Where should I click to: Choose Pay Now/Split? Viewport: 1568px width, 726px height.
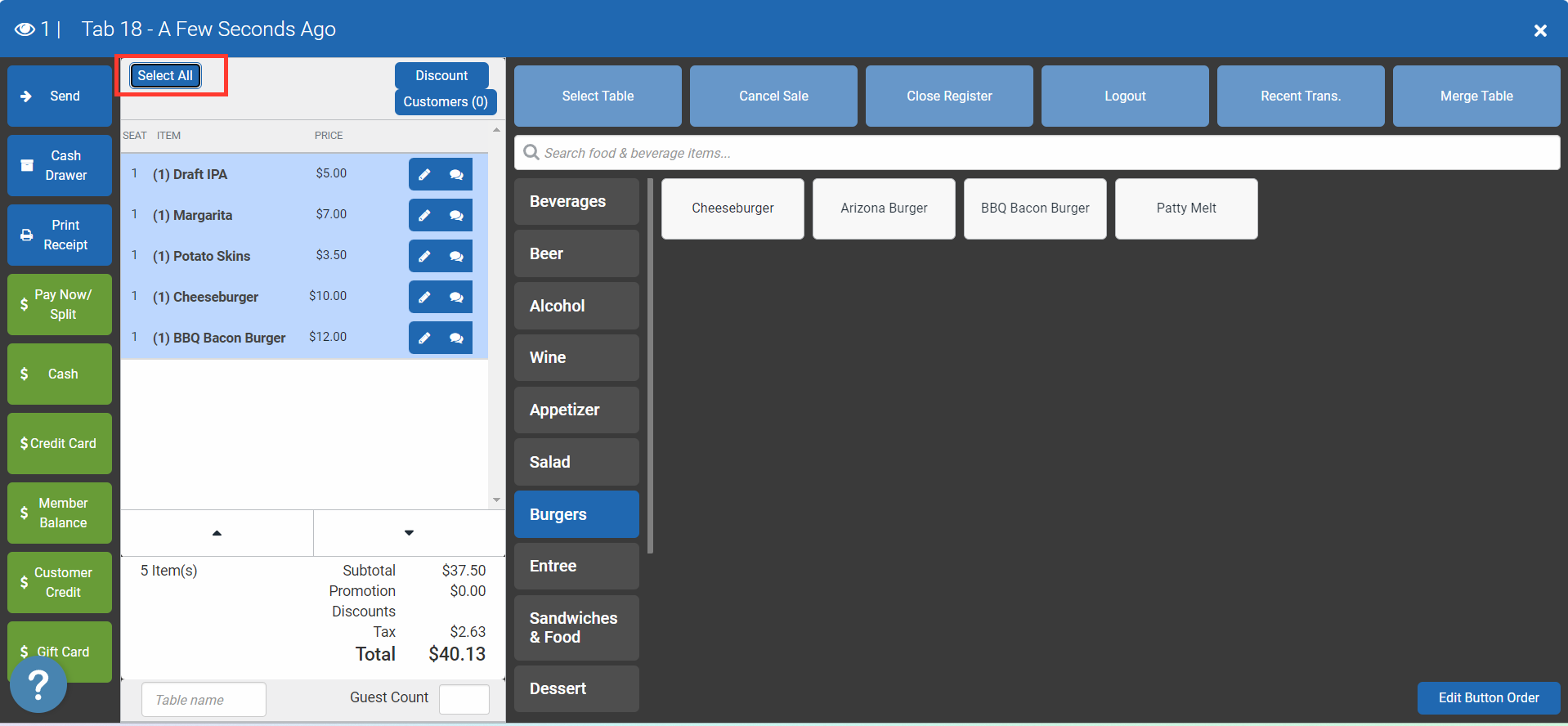60,304
